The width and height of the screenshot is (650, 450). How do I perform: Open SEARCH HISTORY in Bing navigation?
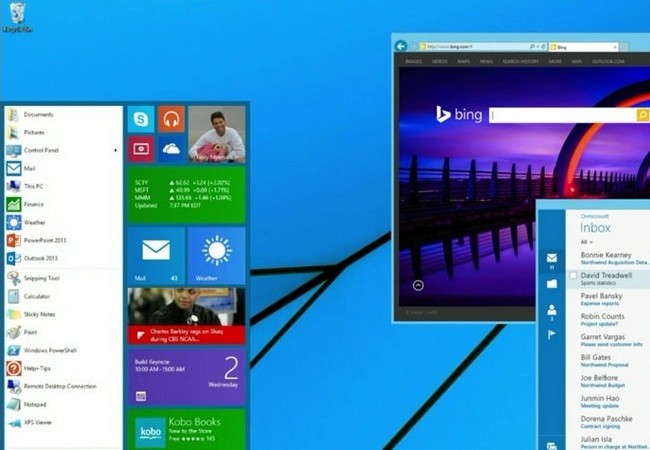pyautogui.click(x=521, y=61)
